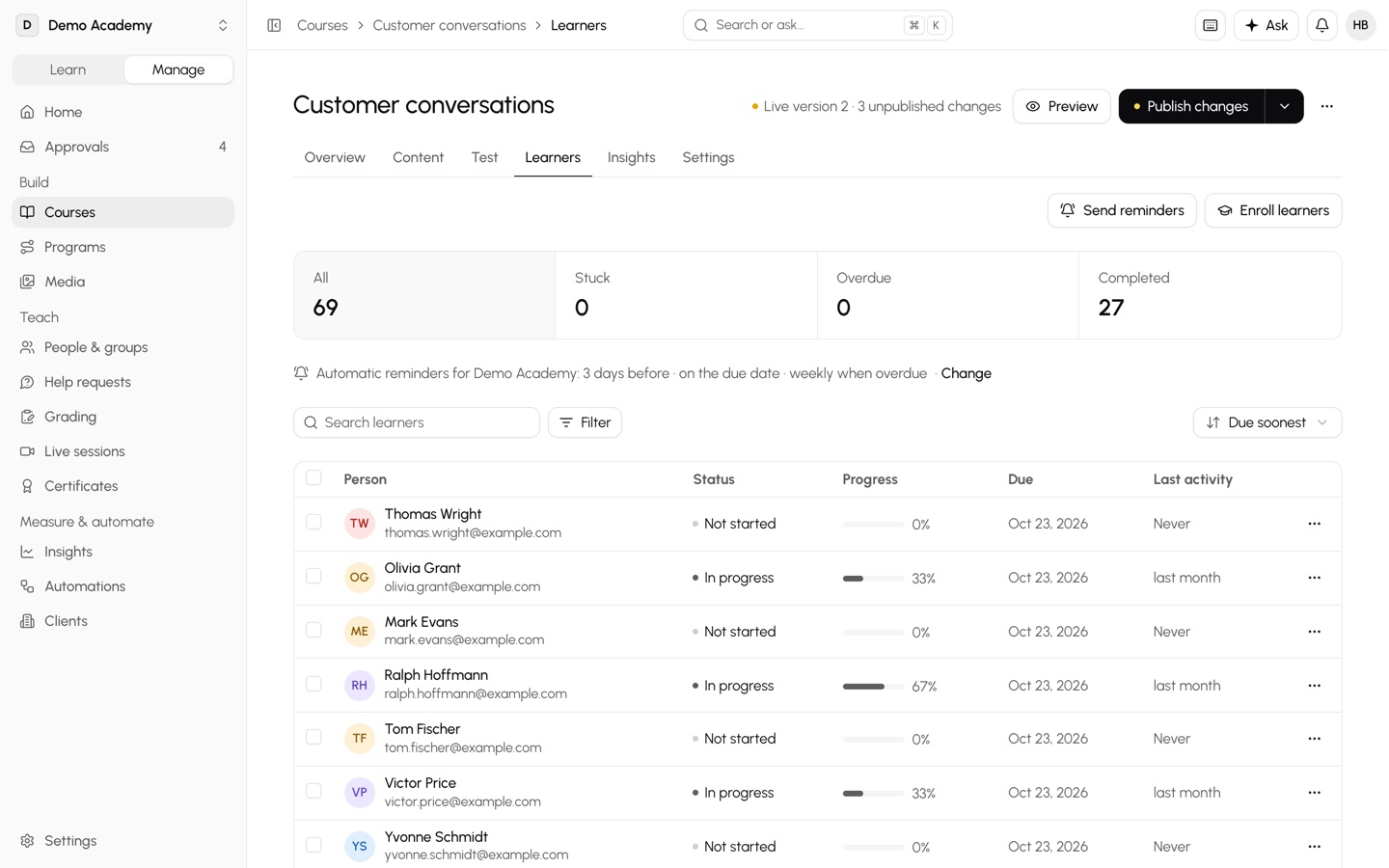Viewport: 1389px width, 868px height.
Task: Select the Learners tab
Action: point(553,157)
